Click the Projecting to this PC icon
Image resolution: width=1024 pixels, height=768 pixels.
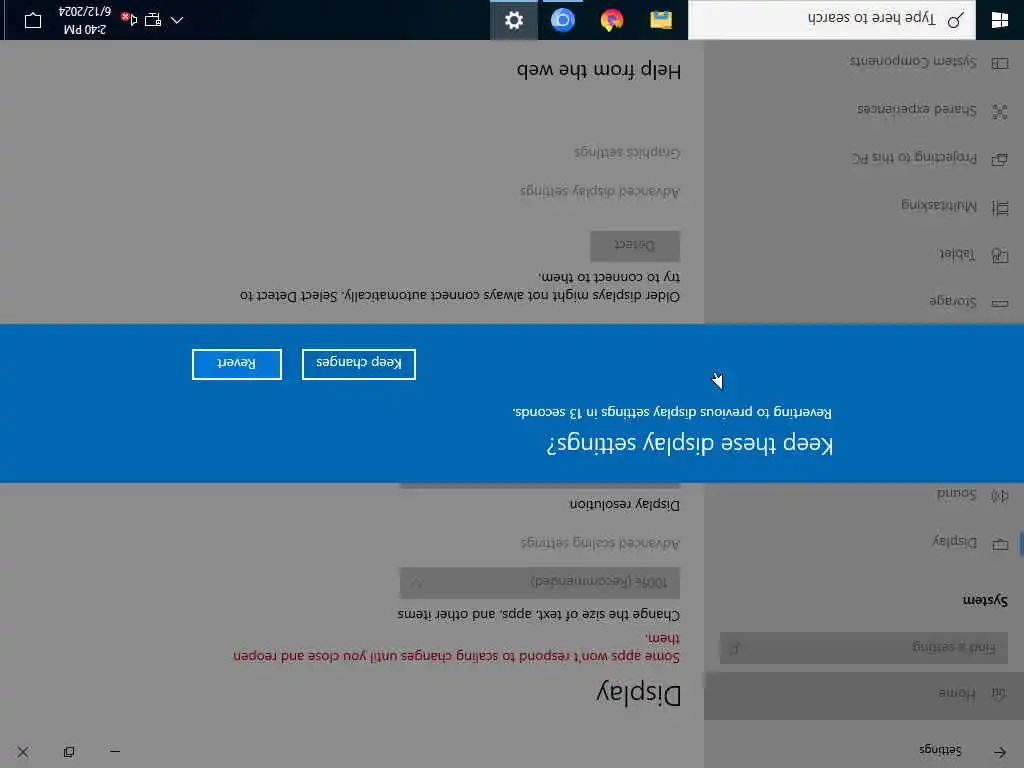(x=1000, y=160)
